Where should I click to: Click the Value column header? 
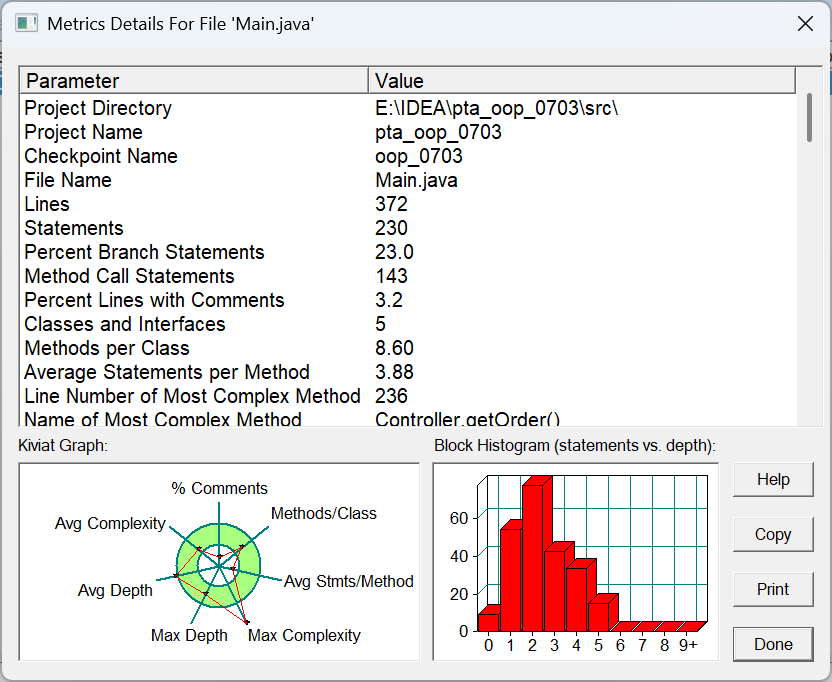(582, 81)
